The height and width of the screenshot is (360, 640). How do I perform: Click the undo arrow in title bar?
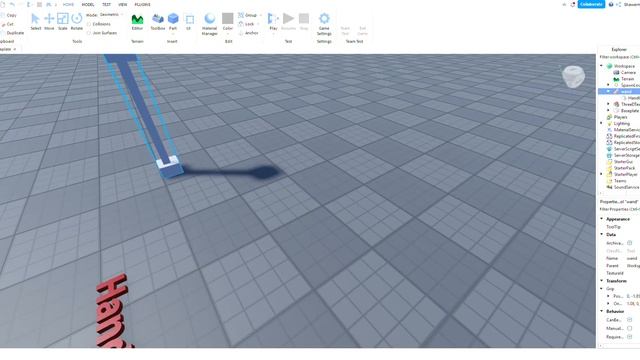[x=12, y=4]
